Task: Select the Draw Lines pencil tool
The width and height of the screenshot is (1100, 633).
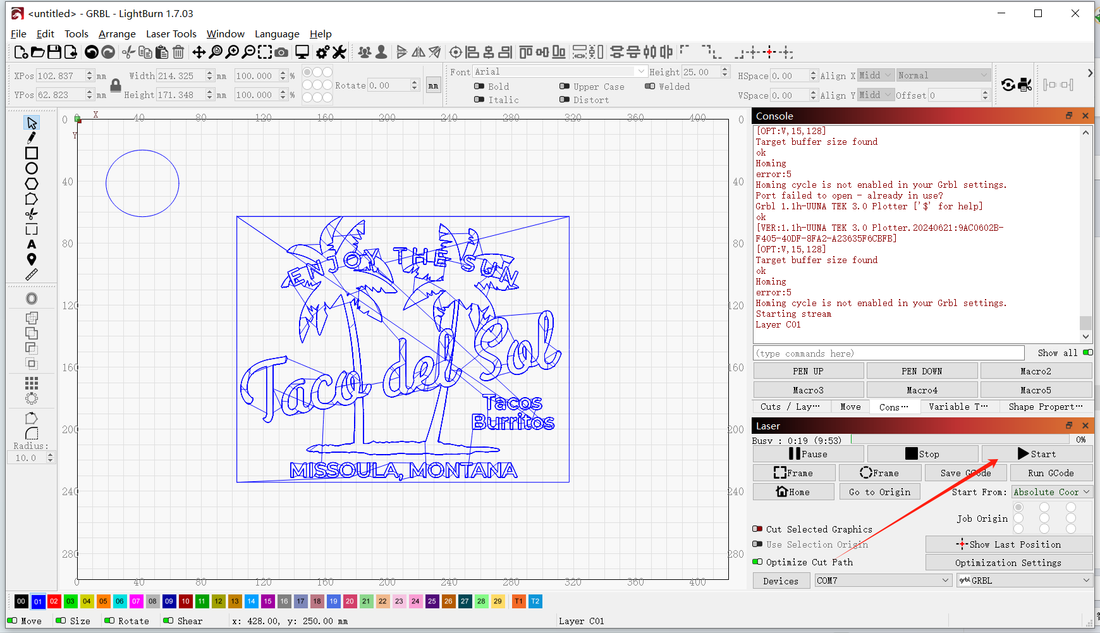Action: click(32, 137)
